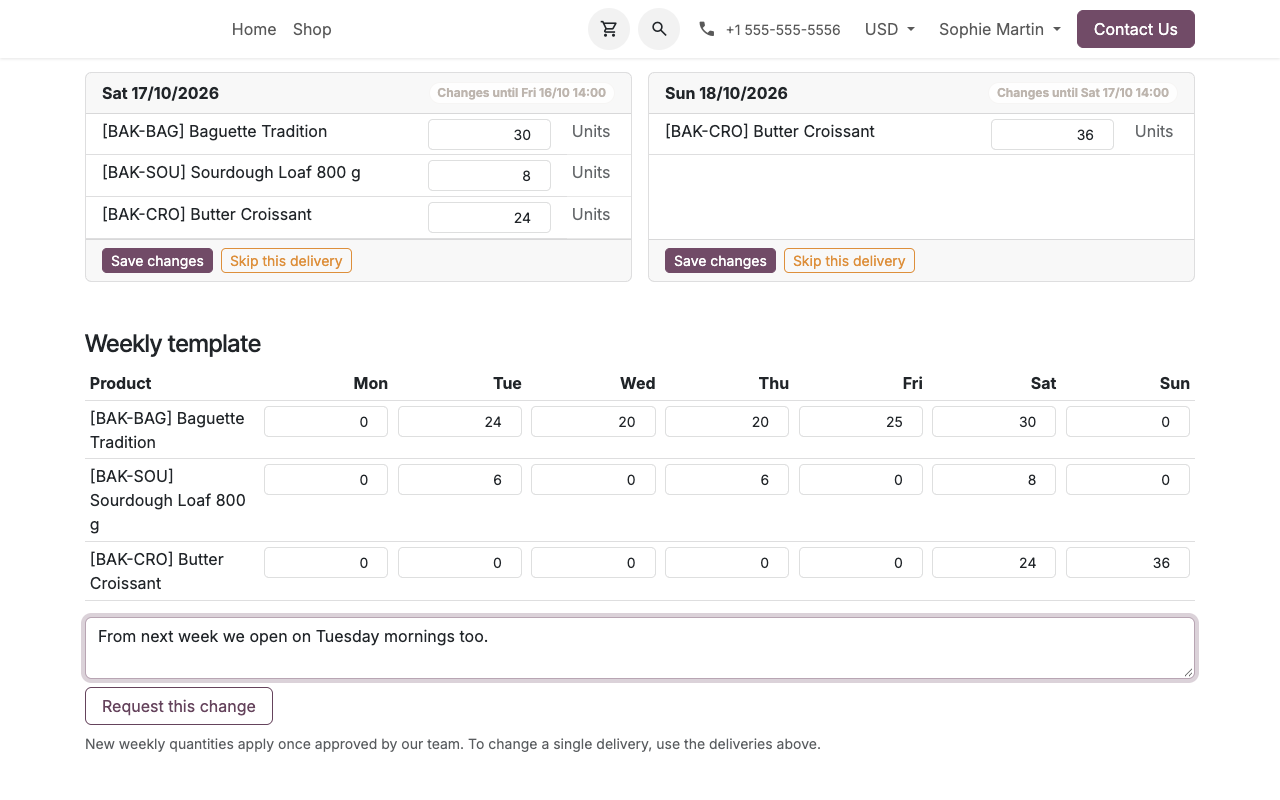This screenshot has height=800, width=1280.
Task: Click the template note text area
Action: [x=640, y=648]
